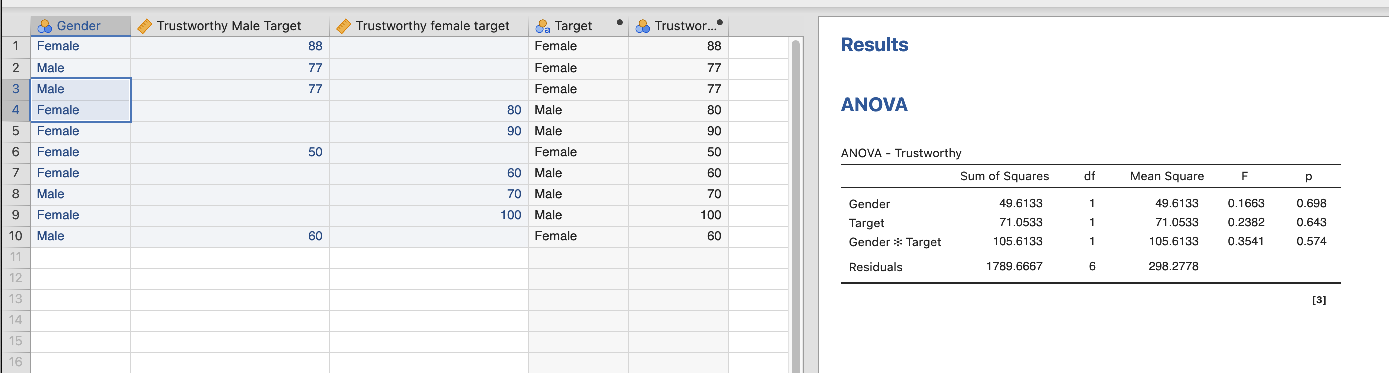Click the nominal icon in Gender column header
Image resolution: width=1389 pixels, height=373 pixels.
[x=44, y=26]
